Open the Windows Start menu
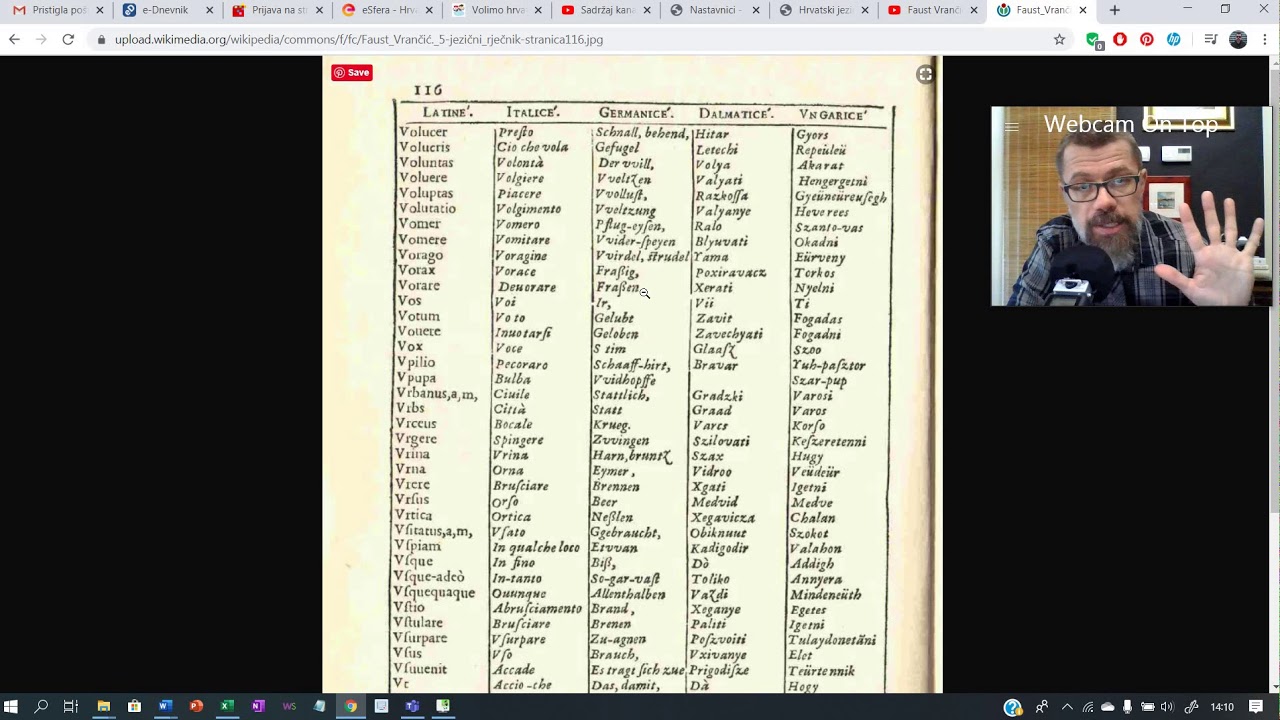Viewport: 1280px width, 720px height. (x=11, y=706)
